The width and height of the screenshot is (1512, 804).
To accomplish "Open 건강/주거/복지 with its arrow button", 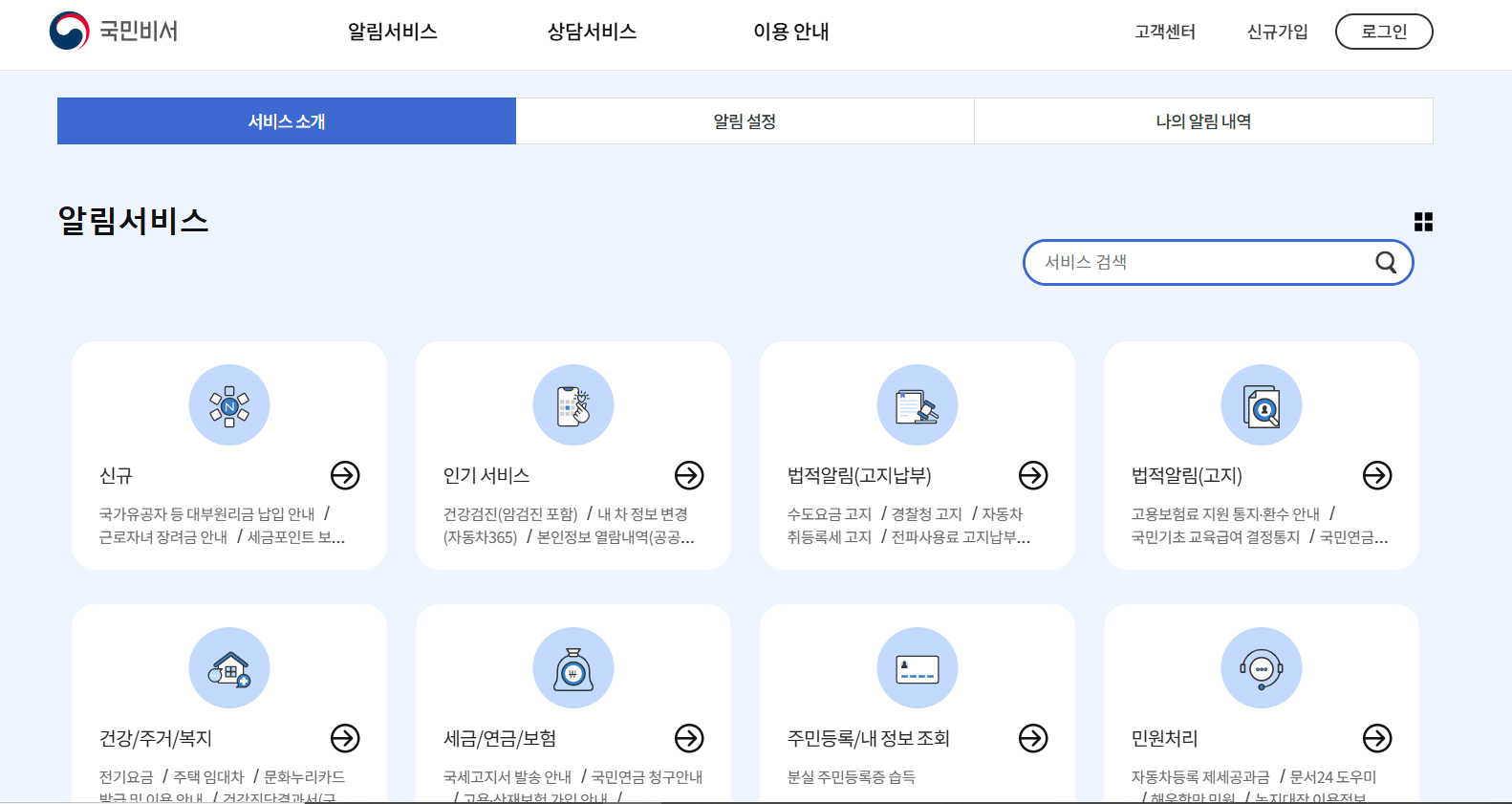I will [x=345, y=738].
